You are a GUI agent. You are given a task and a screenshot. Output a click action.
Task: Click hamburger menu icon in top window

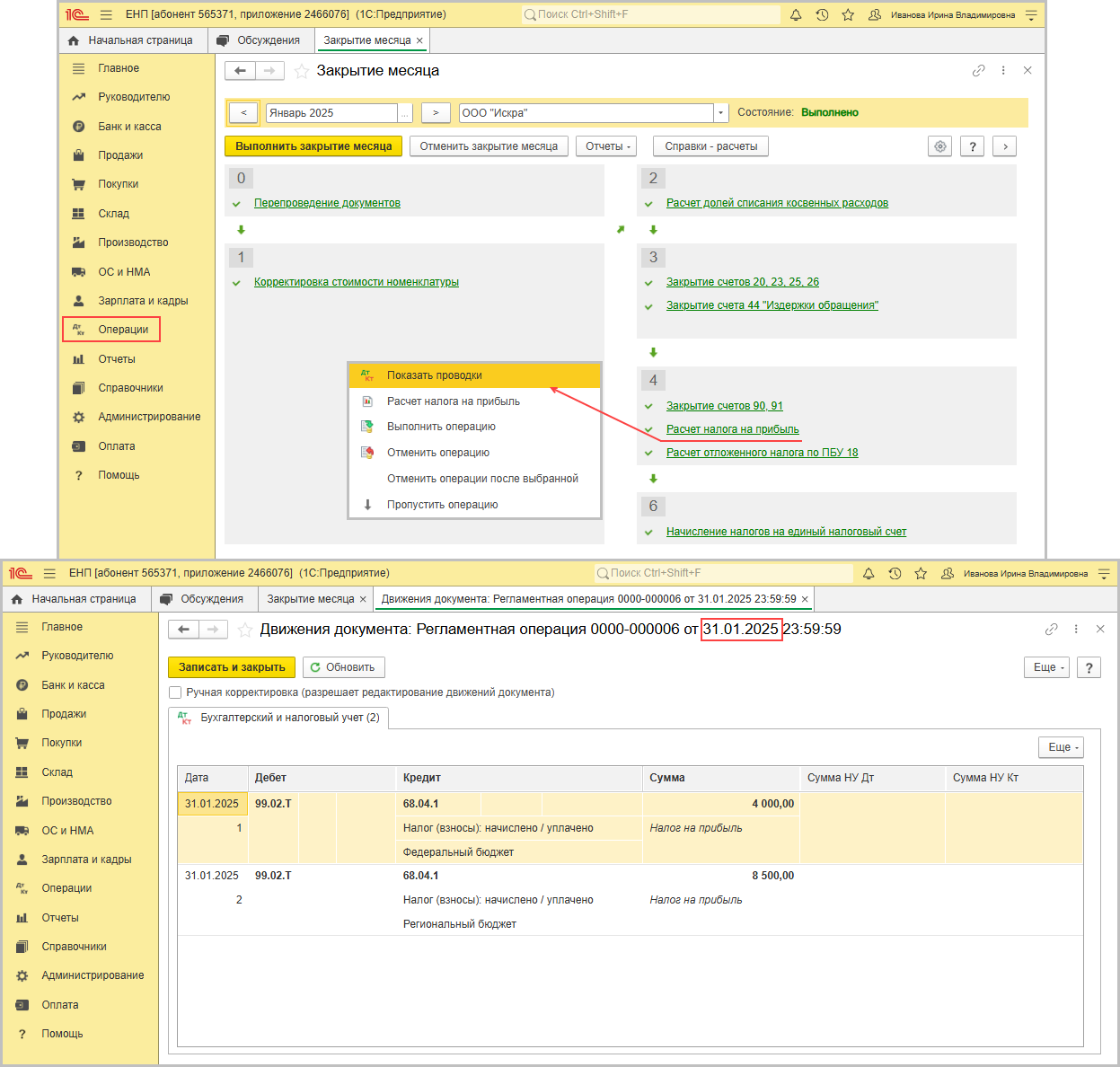click(x=107, y=14)
